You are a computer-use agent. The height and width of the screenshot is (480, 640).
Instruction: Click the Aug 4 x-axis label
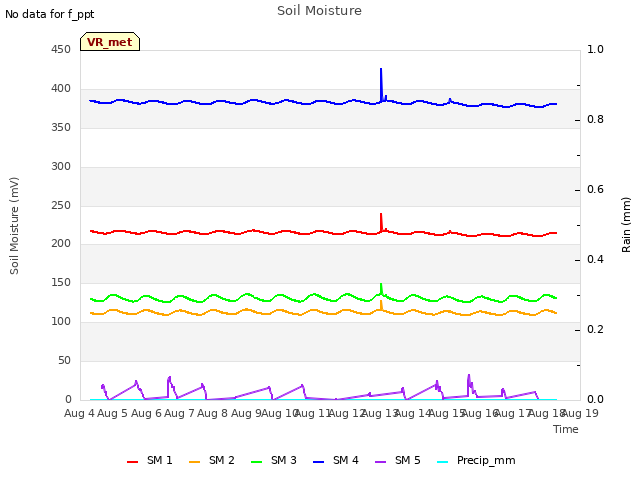click(79, 413)
